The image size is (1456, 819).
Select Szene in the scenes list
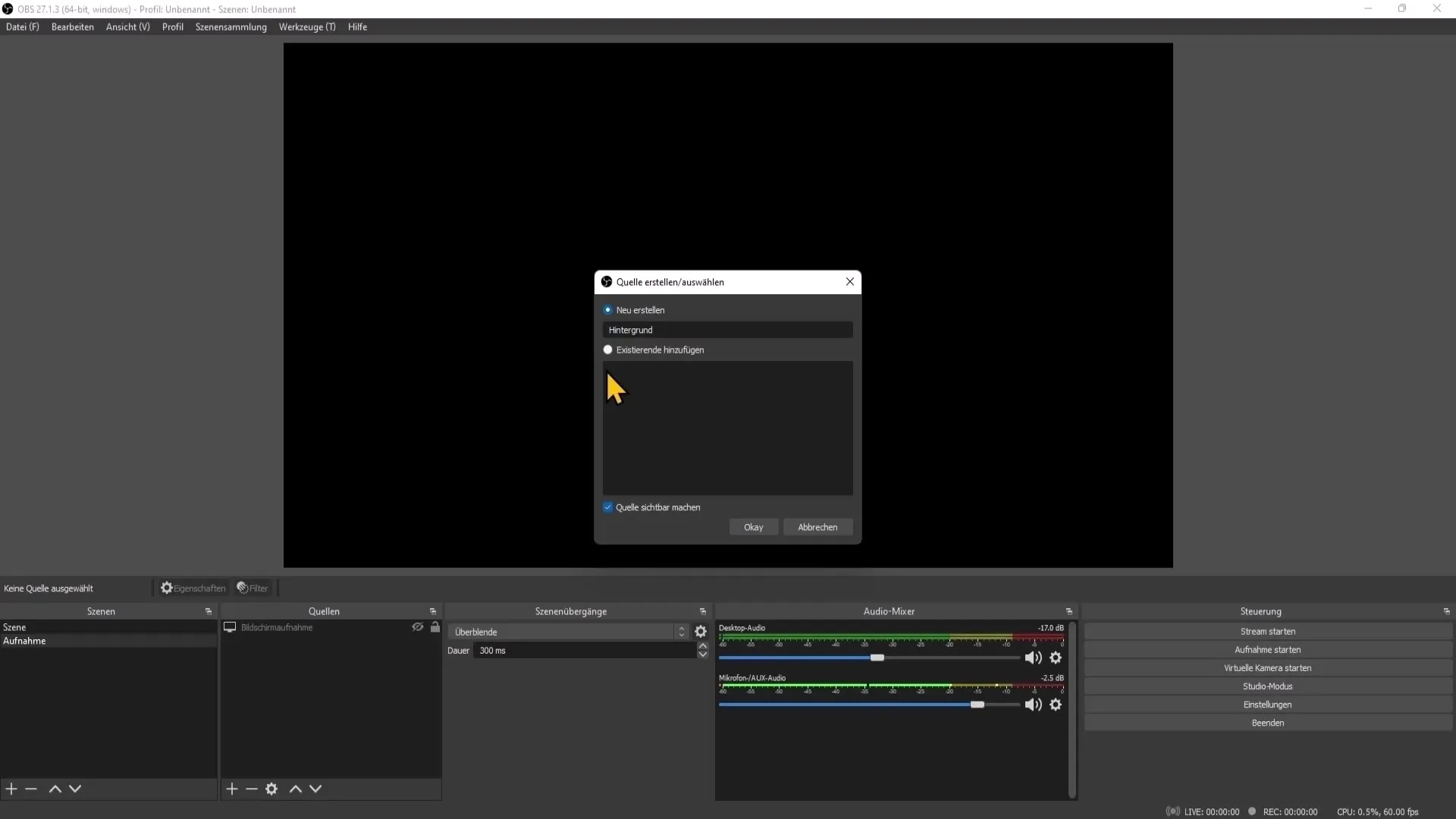click(x=108, y=627)
